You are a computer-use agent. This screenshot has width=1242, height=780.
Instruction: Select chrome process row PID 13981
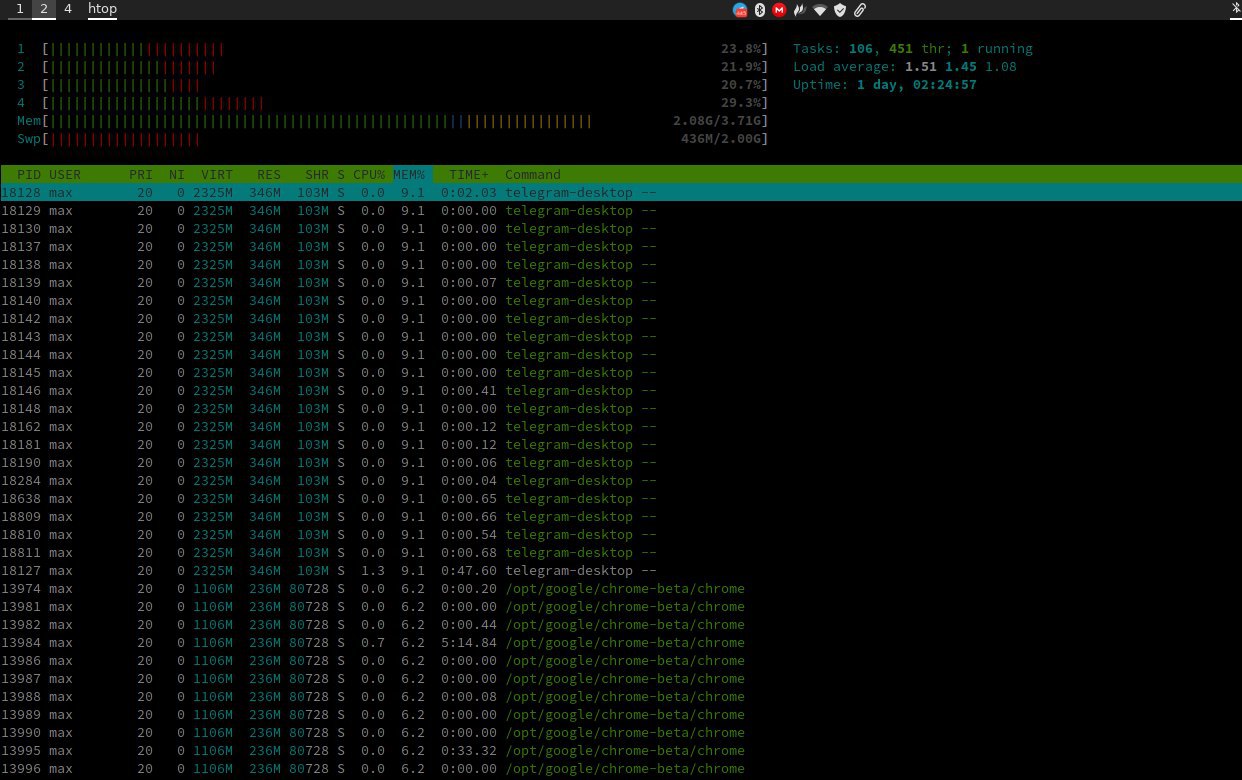pos(621,606)
